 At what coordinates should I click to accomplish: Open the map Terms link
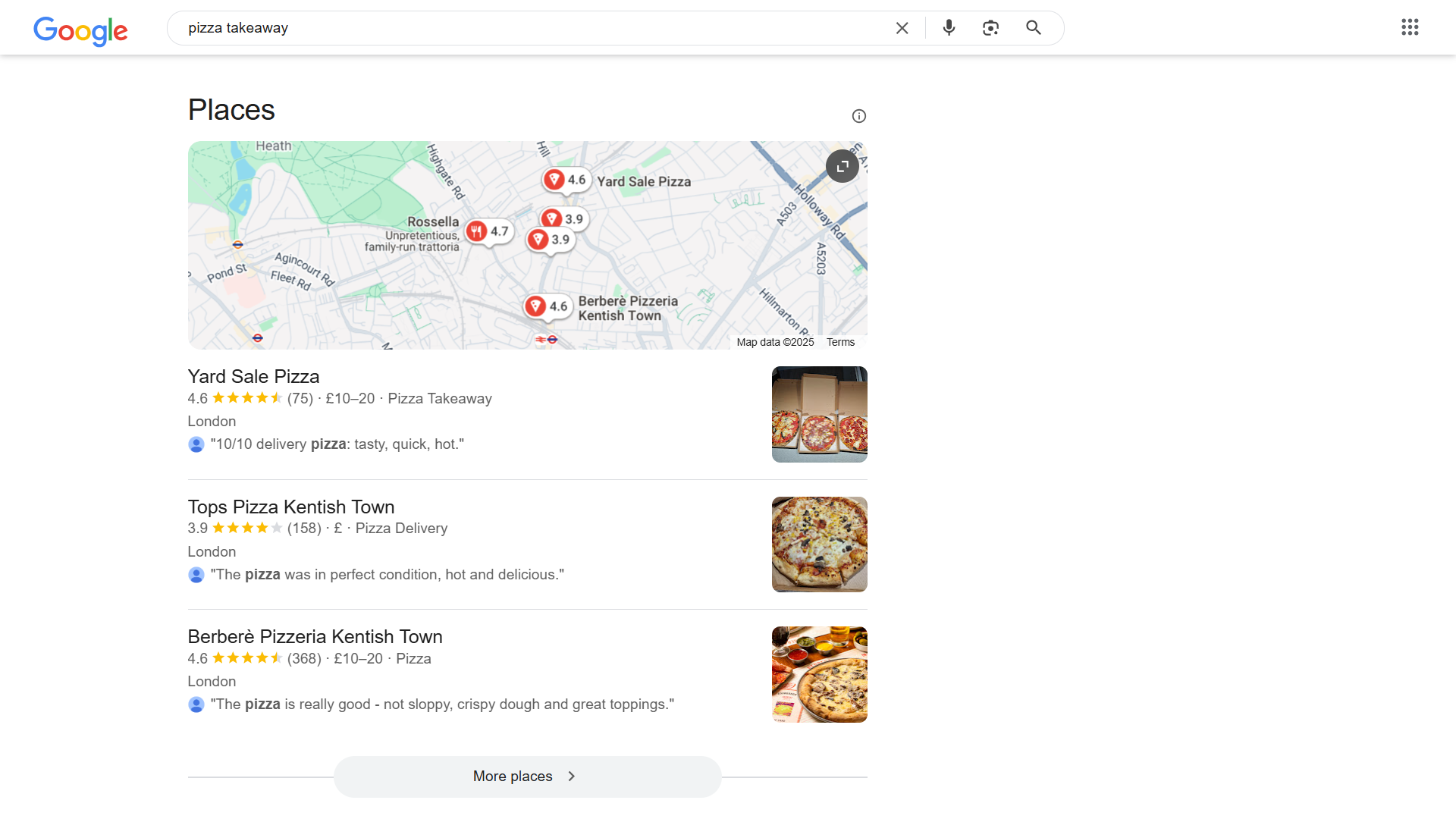pos(840,342)
